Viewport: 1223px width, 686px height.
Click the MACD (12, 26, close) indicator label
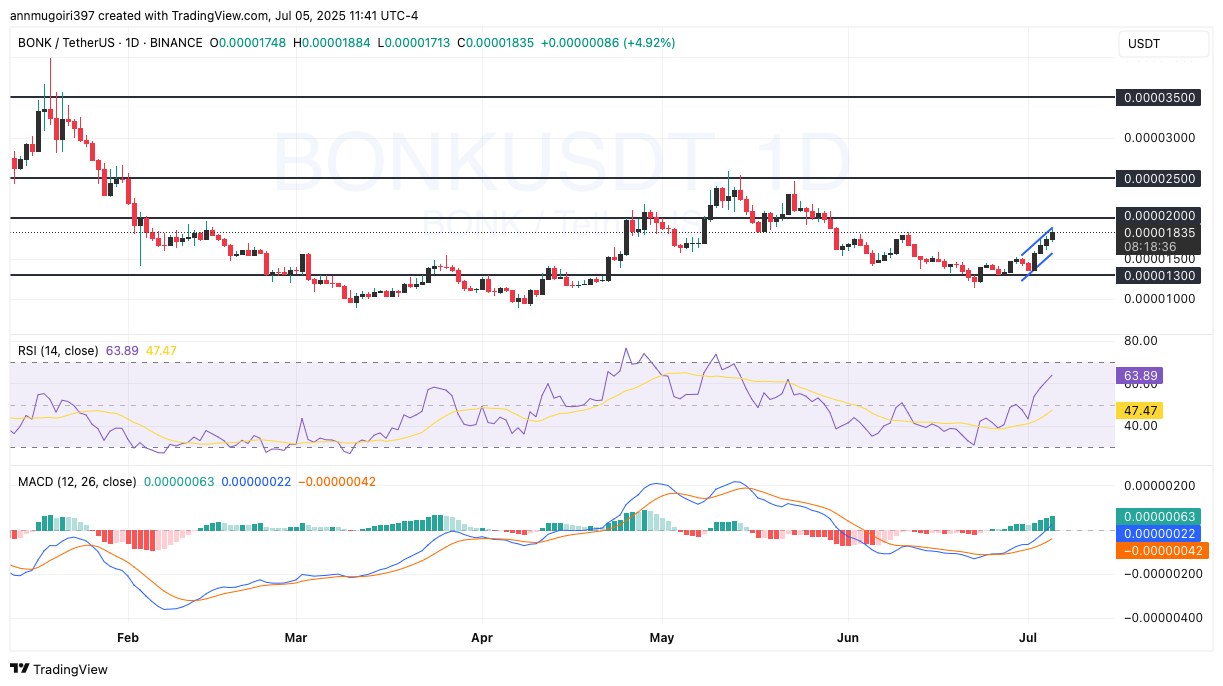(x=77, y=482)
